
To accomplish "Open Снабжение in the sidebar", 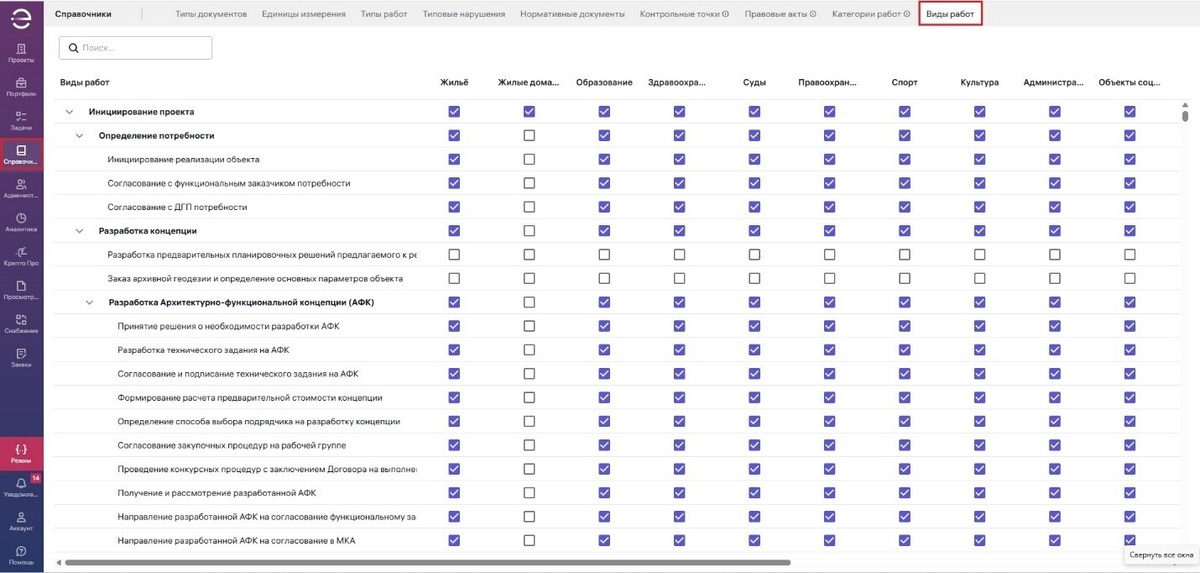I will 21,323.
